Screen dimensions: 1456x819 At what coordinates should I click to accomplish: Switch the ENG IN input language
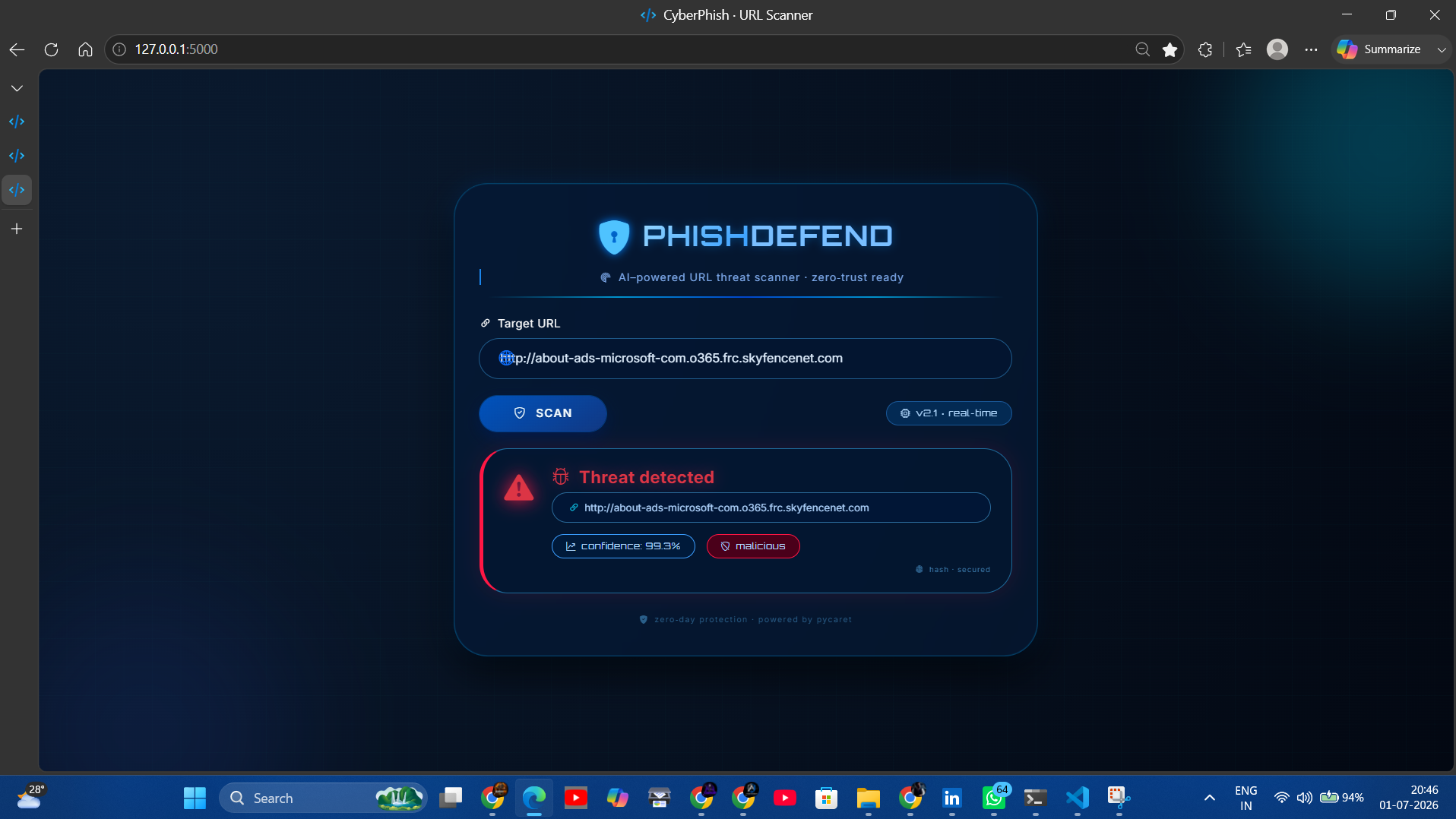(1246, 798)
